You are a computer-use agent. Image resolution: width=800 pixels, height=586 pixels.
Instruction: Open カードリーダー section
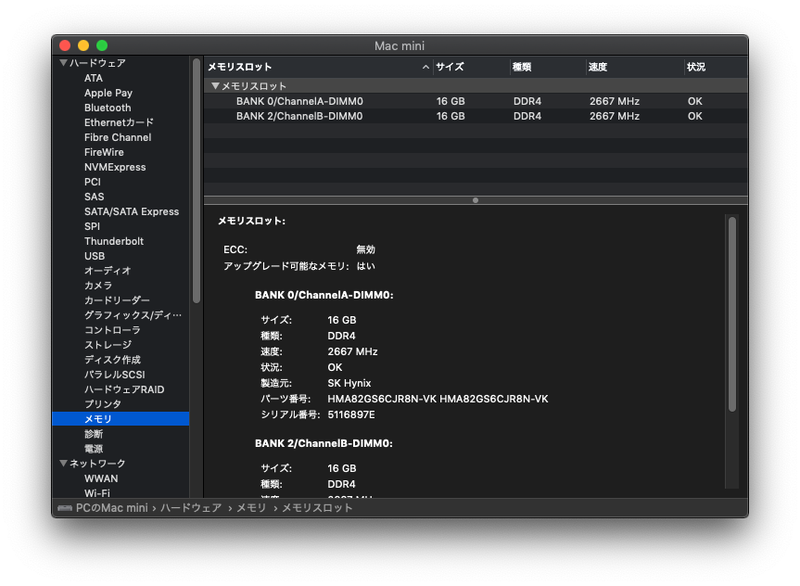117,300
